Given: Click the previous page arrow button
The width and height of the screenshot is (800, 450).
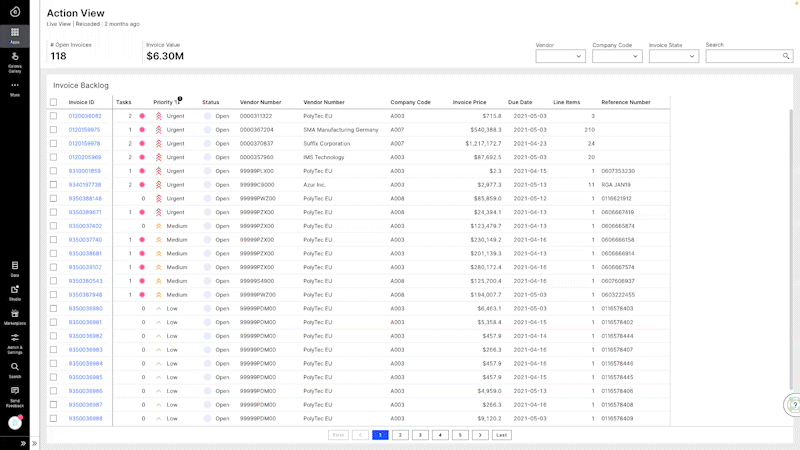Looking at the screenshot, I should point(360,435).
